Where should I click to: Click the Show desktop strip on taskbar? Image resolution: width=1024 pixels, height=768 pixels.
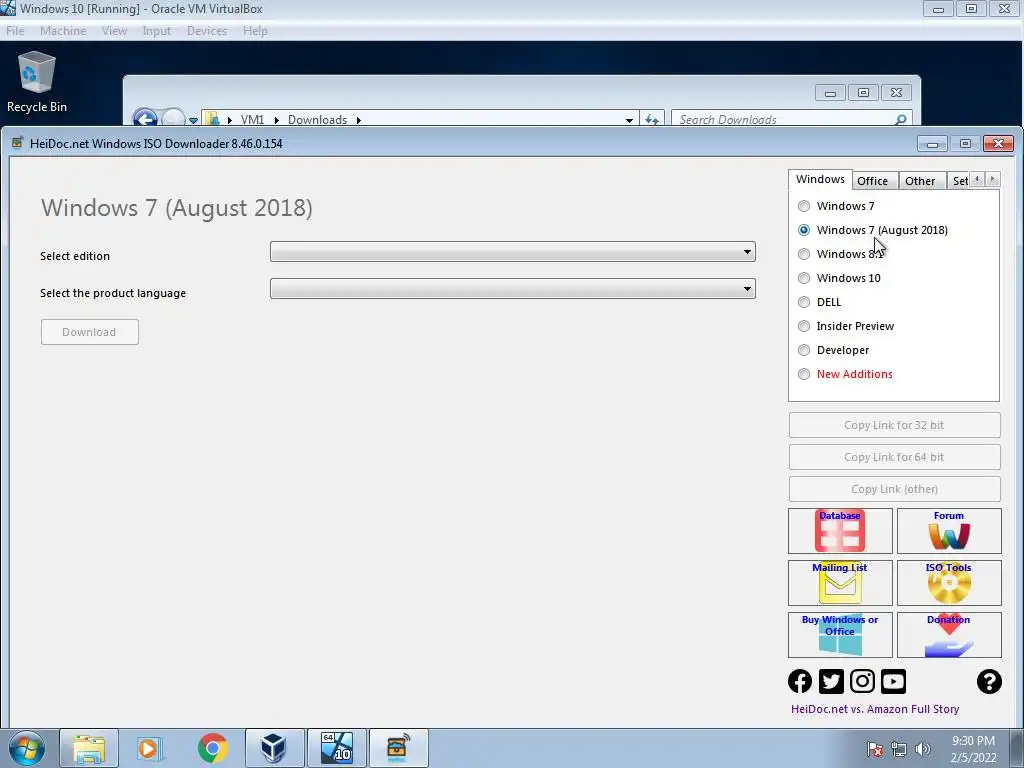pos(1017,748)
